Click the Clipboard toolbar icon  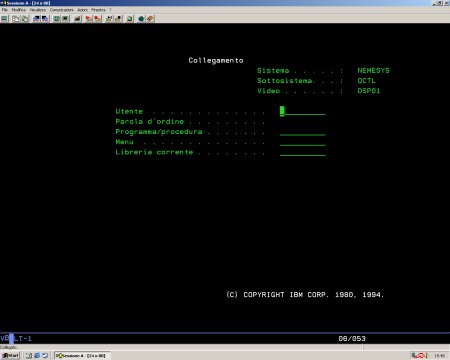(129, 19)
